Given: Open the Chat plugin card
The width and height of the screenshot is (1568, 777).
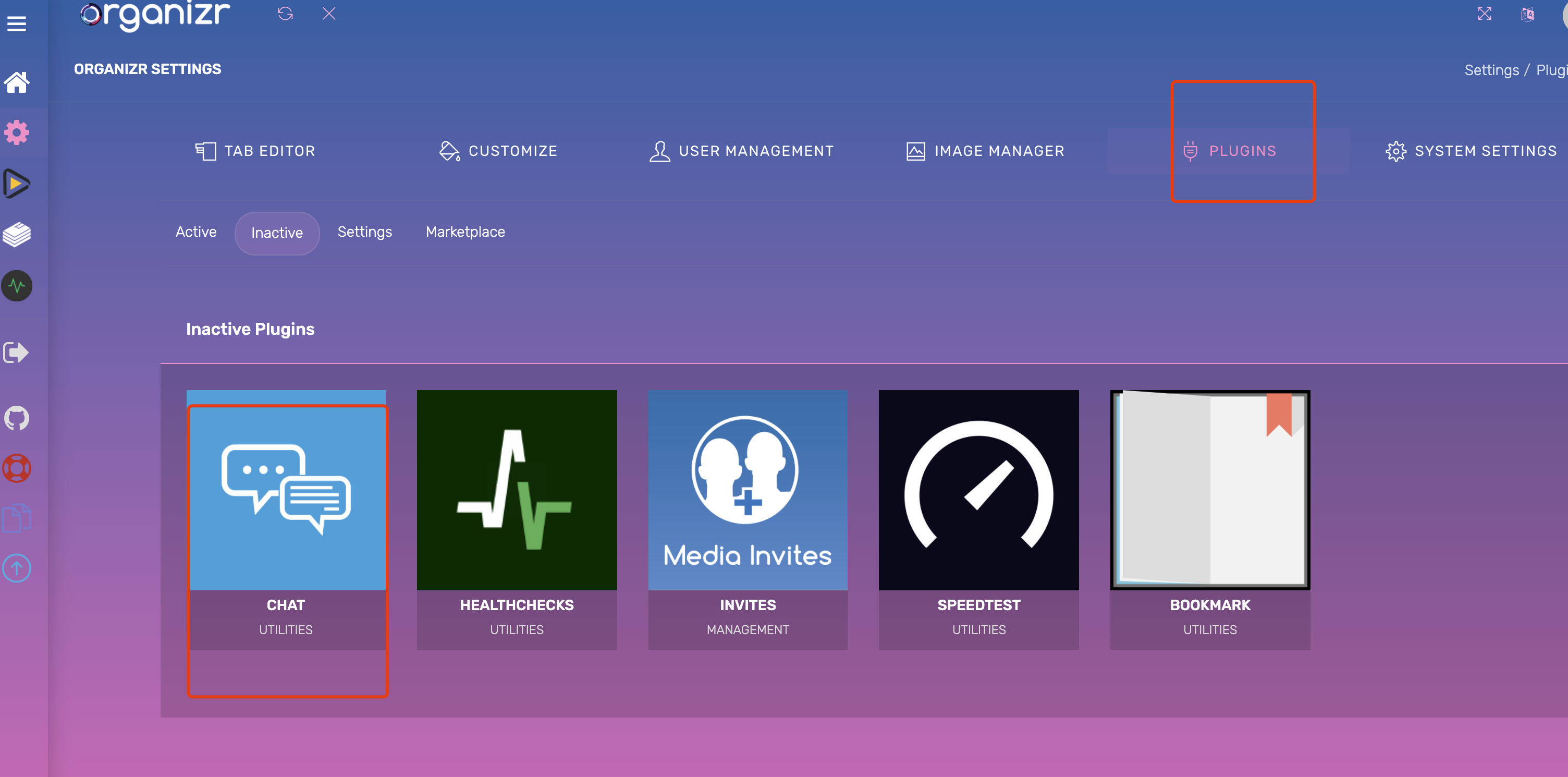Looking at the screenshot, I should point(286,519).
